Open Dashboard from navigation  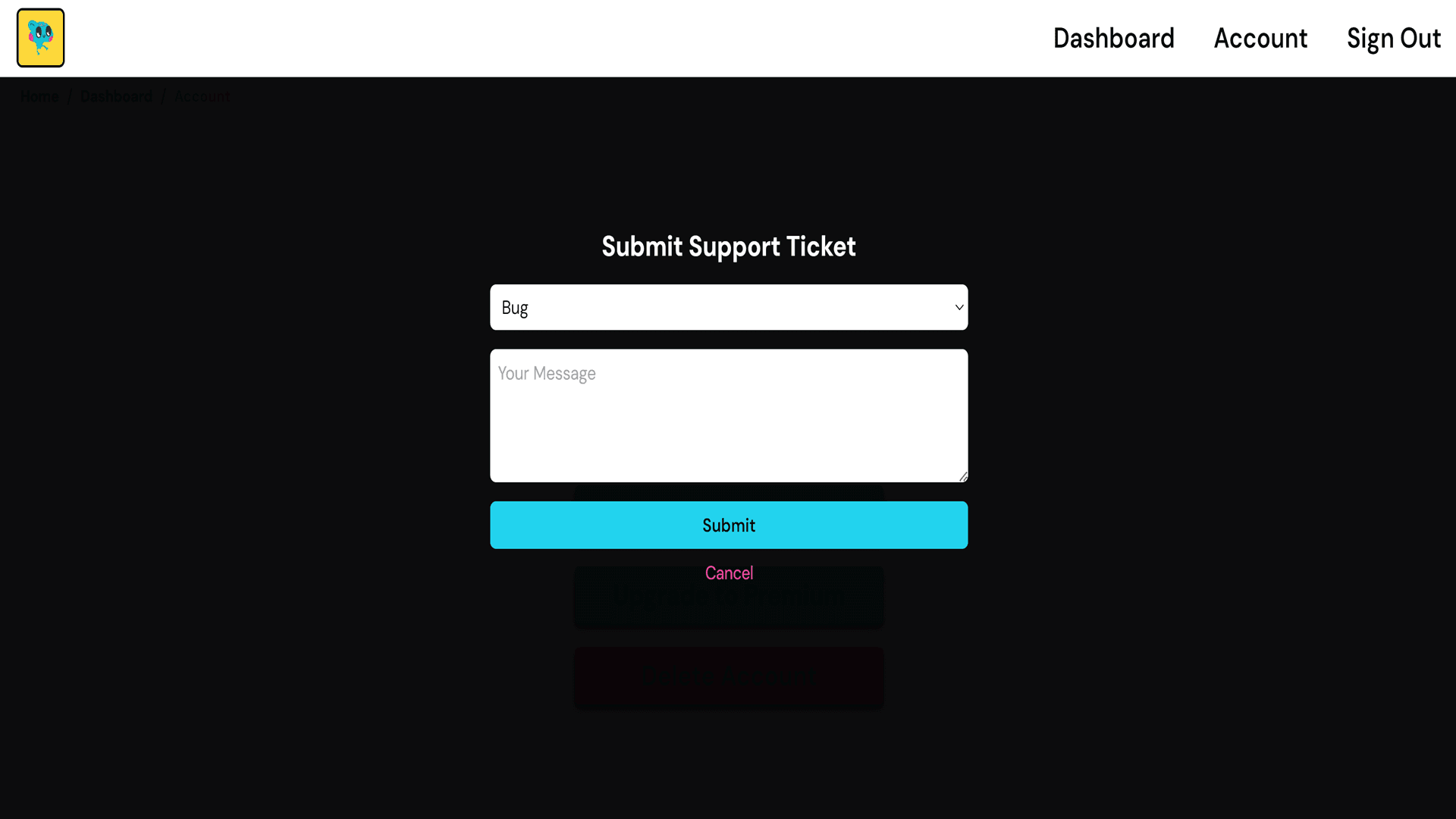(x=1113, y=37)
